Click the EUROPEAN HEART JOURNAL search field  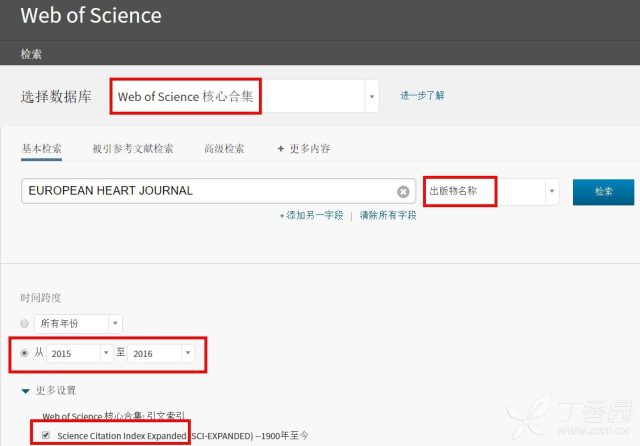(218, 191)
